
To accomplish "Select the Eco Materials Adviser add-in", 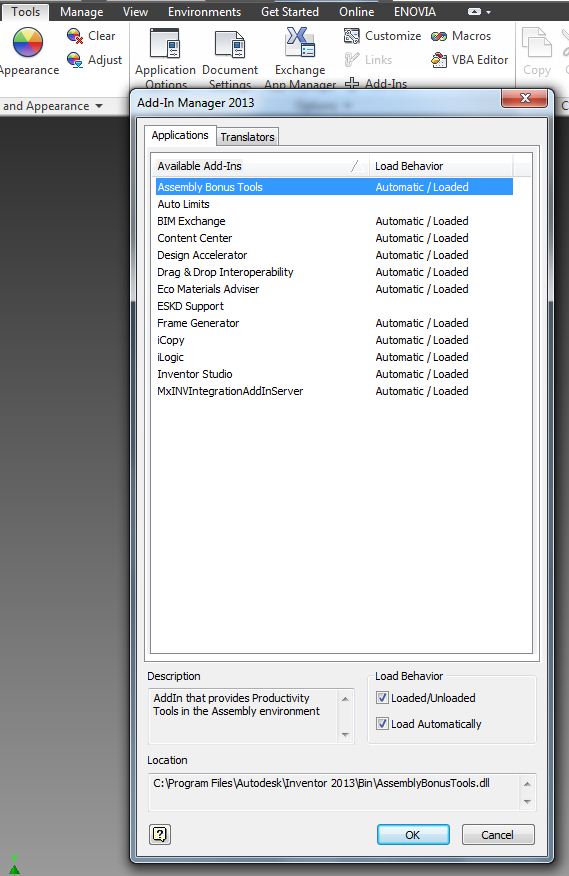I will point(334,289).
